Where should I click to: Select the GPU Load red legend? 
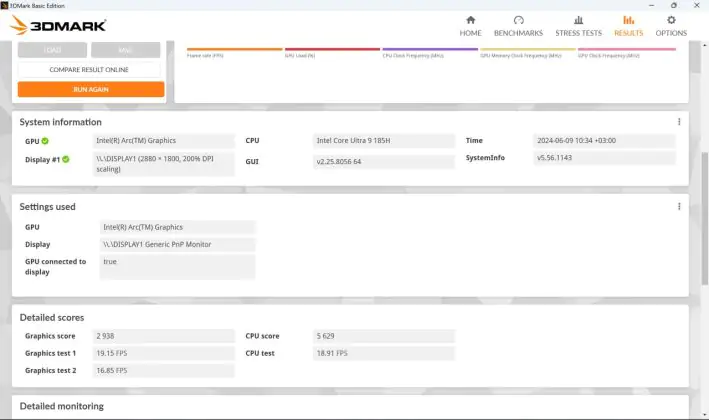tap(332, 52)
